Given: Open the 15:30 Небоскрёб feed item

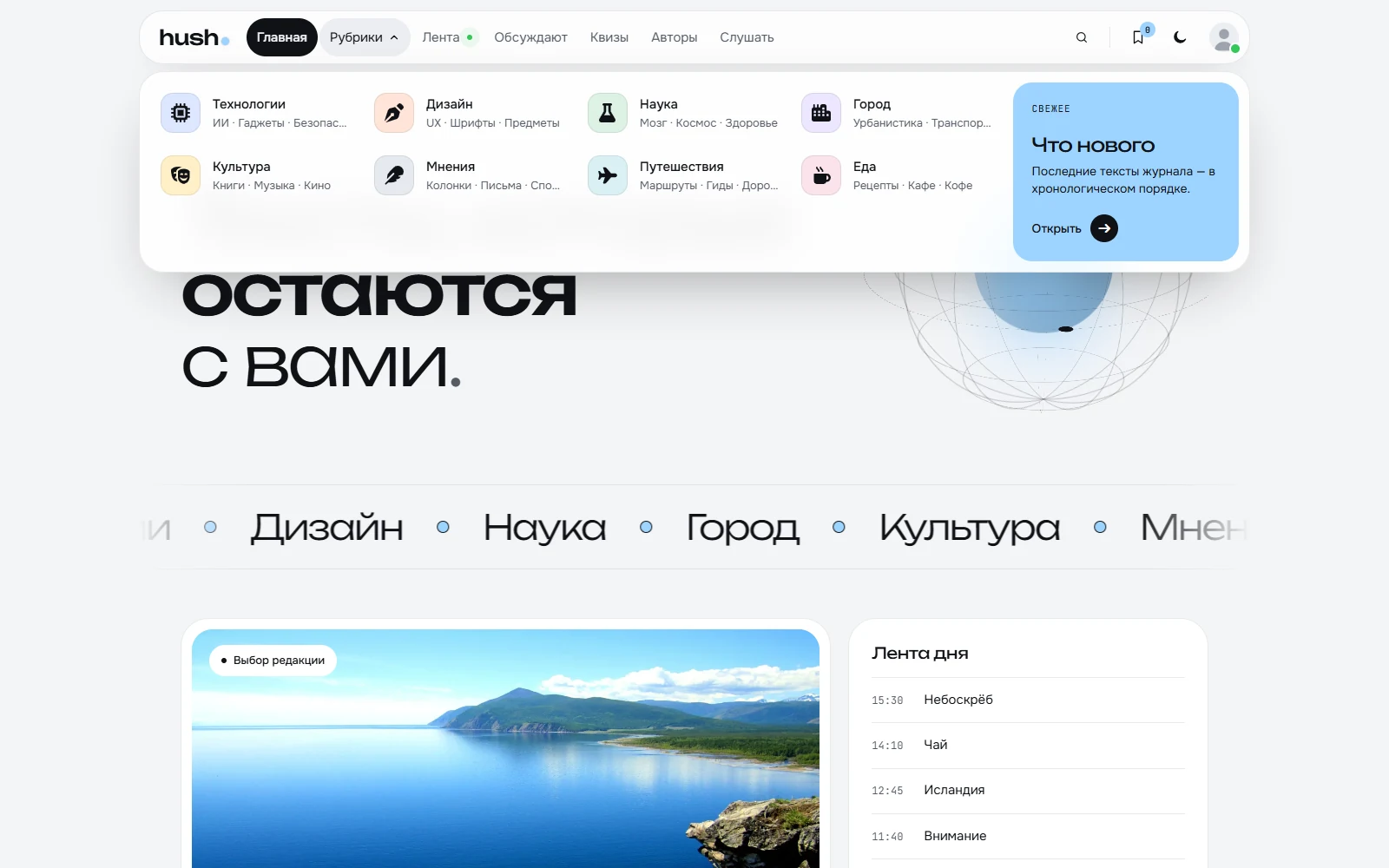Looking at the screenshot, I should pyautogui.click(x=1029, y=700).
